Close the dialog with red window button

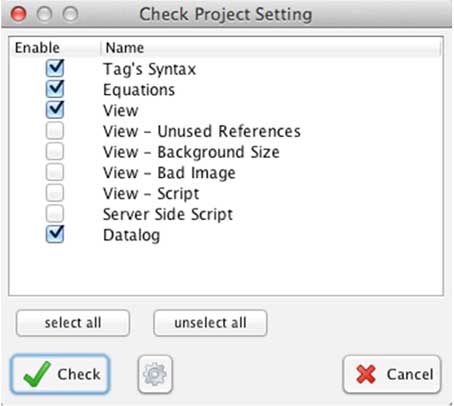click(x=18, y=14)
